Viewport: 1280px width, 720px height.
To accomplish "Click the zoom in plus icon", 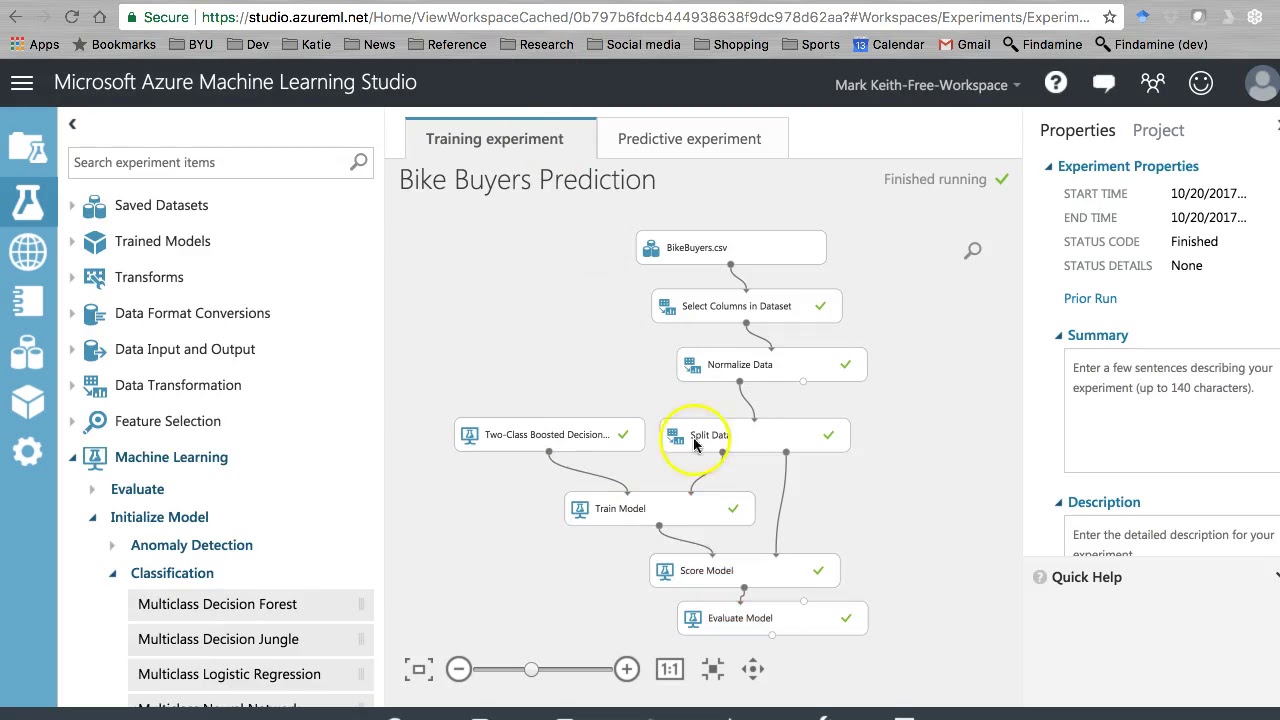I will 627,669.
